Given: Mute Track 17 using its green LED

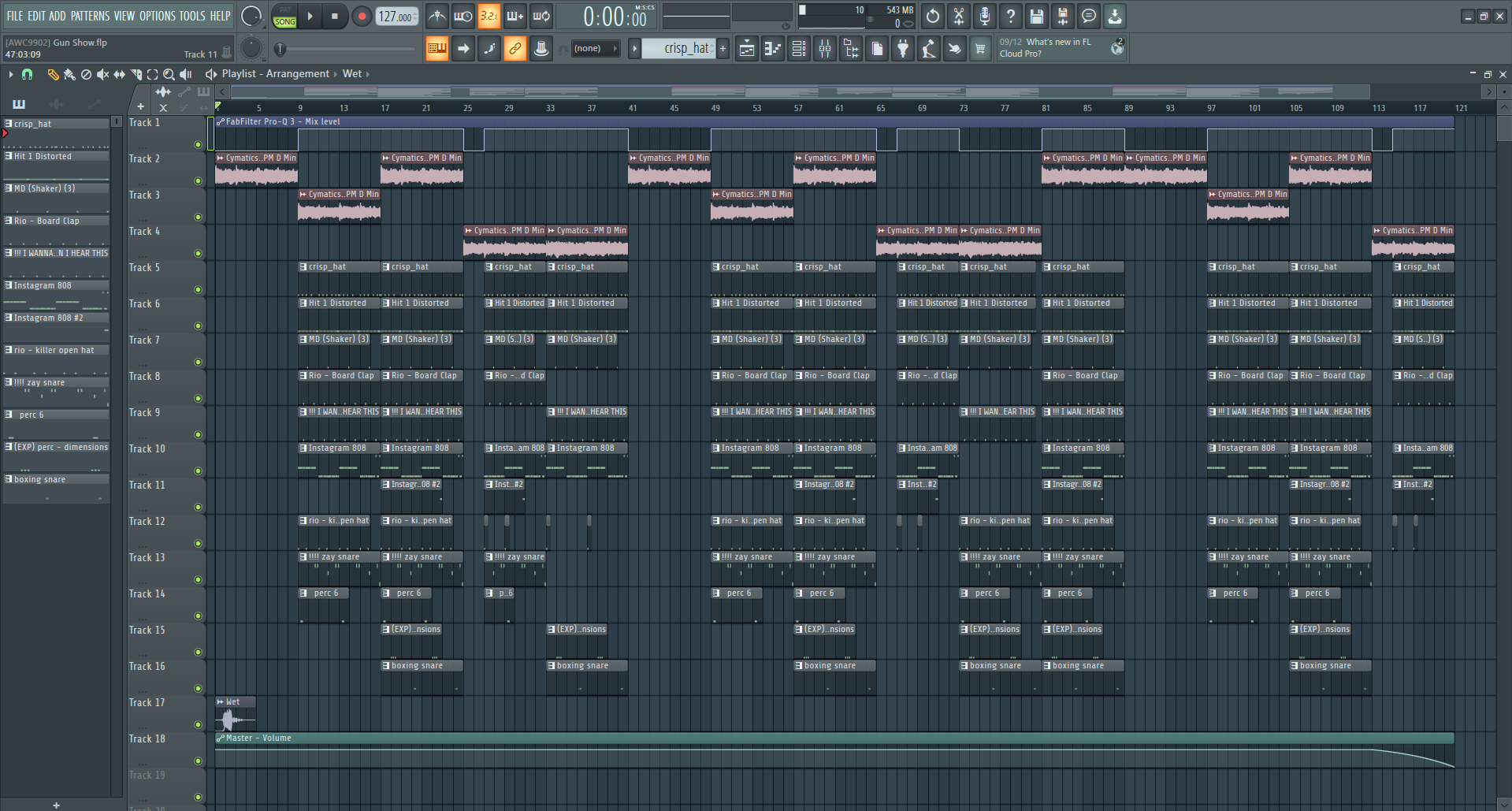Looking at the screenshot, I should point(198,724).
